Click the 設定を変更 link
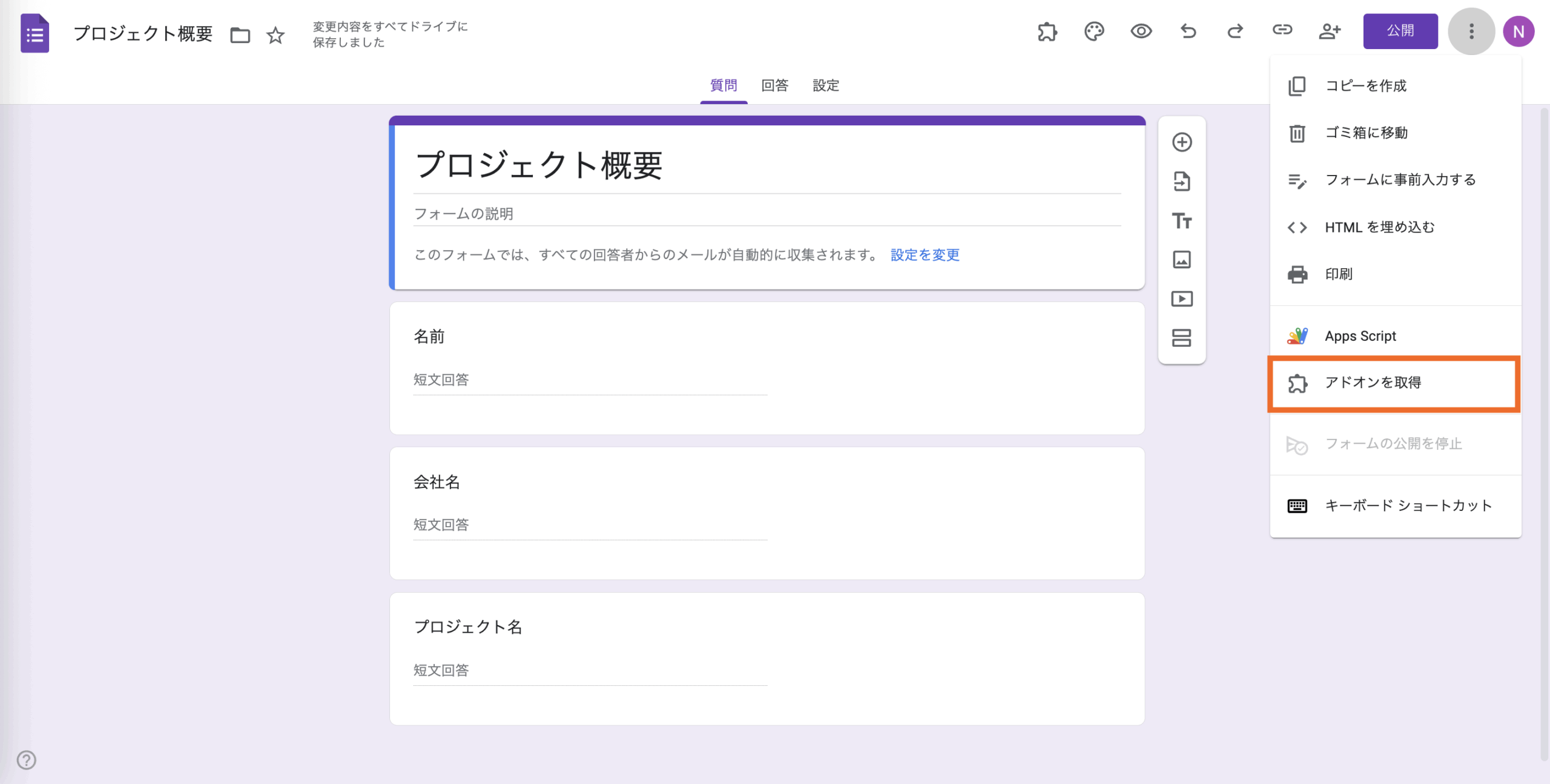The width and height of the screenshot is (1550, 784). click(x=925, y=255)
